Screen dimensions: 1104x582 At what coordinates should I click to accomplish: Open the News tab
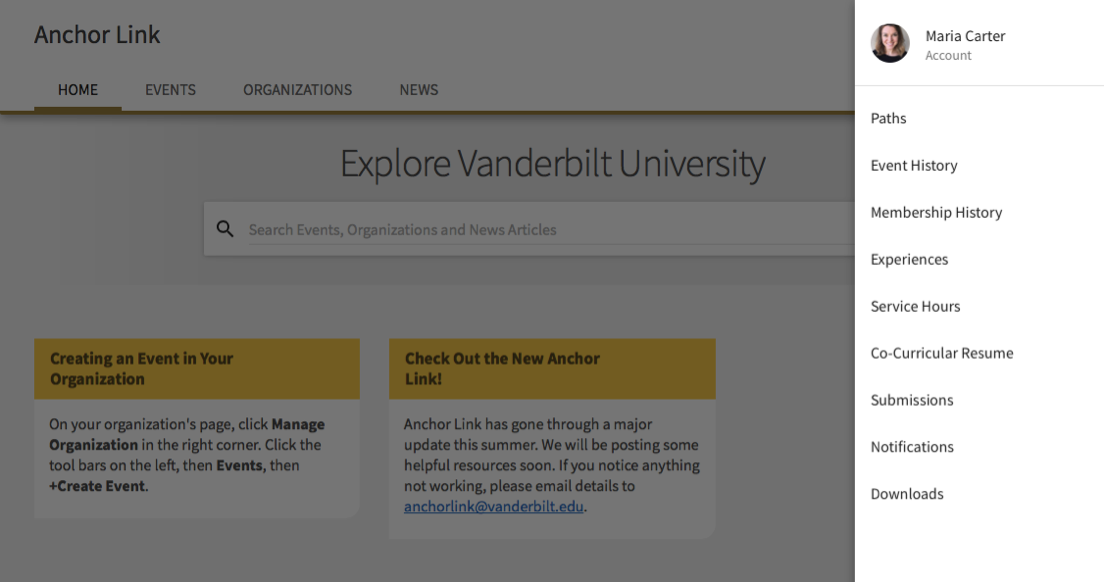coord(418,90)
